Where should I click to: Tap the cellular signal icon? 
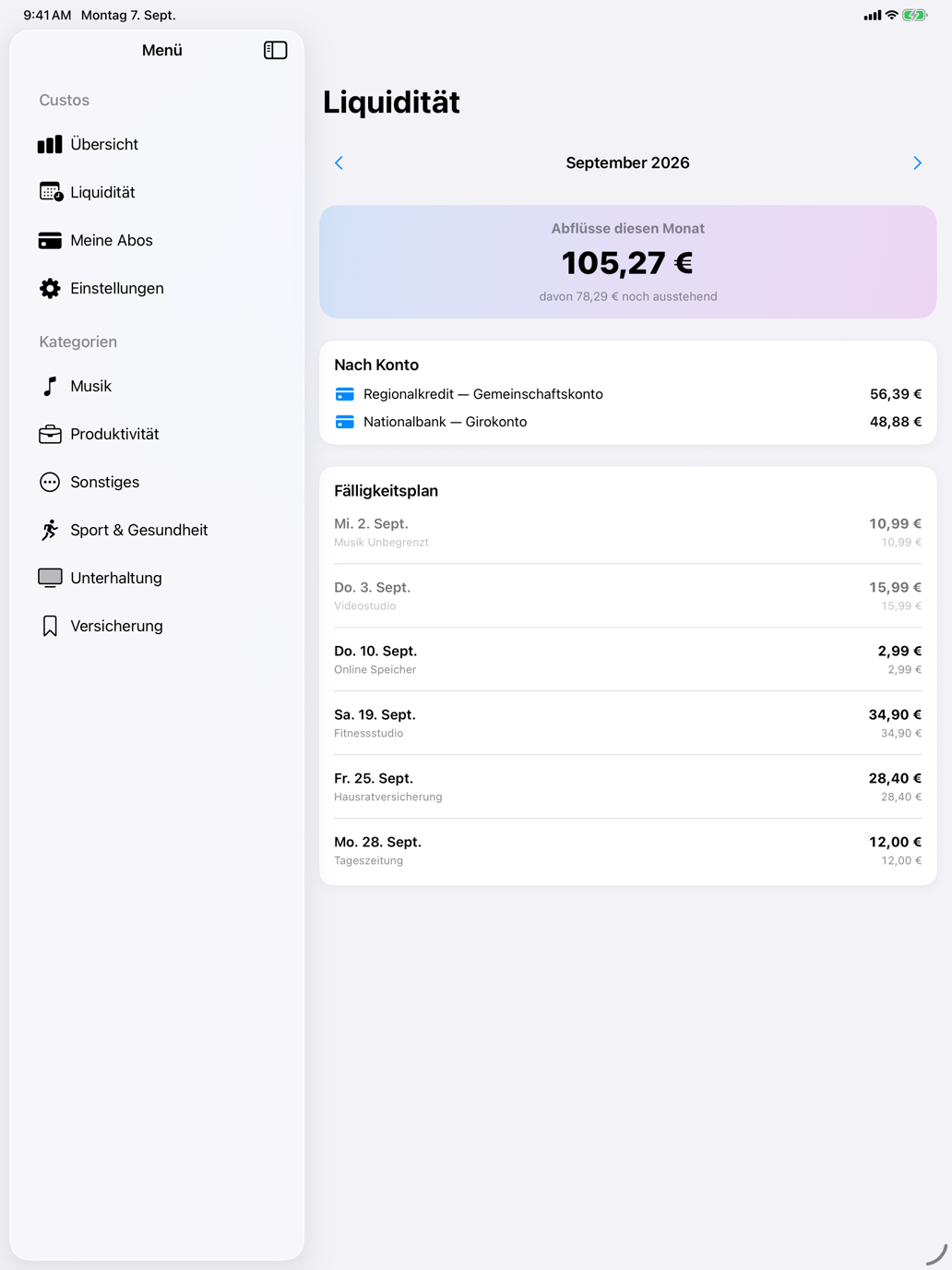click(872, 15)
